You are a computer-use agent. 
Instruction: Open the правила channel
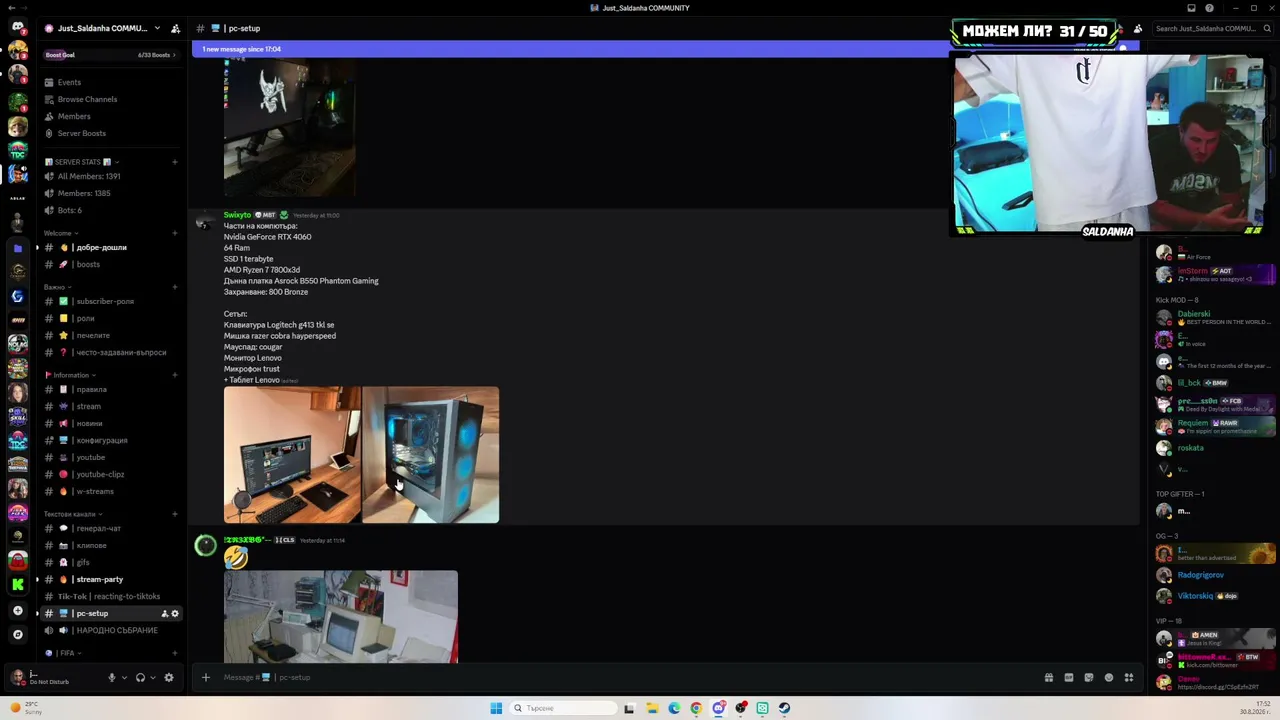pos(112,389)
